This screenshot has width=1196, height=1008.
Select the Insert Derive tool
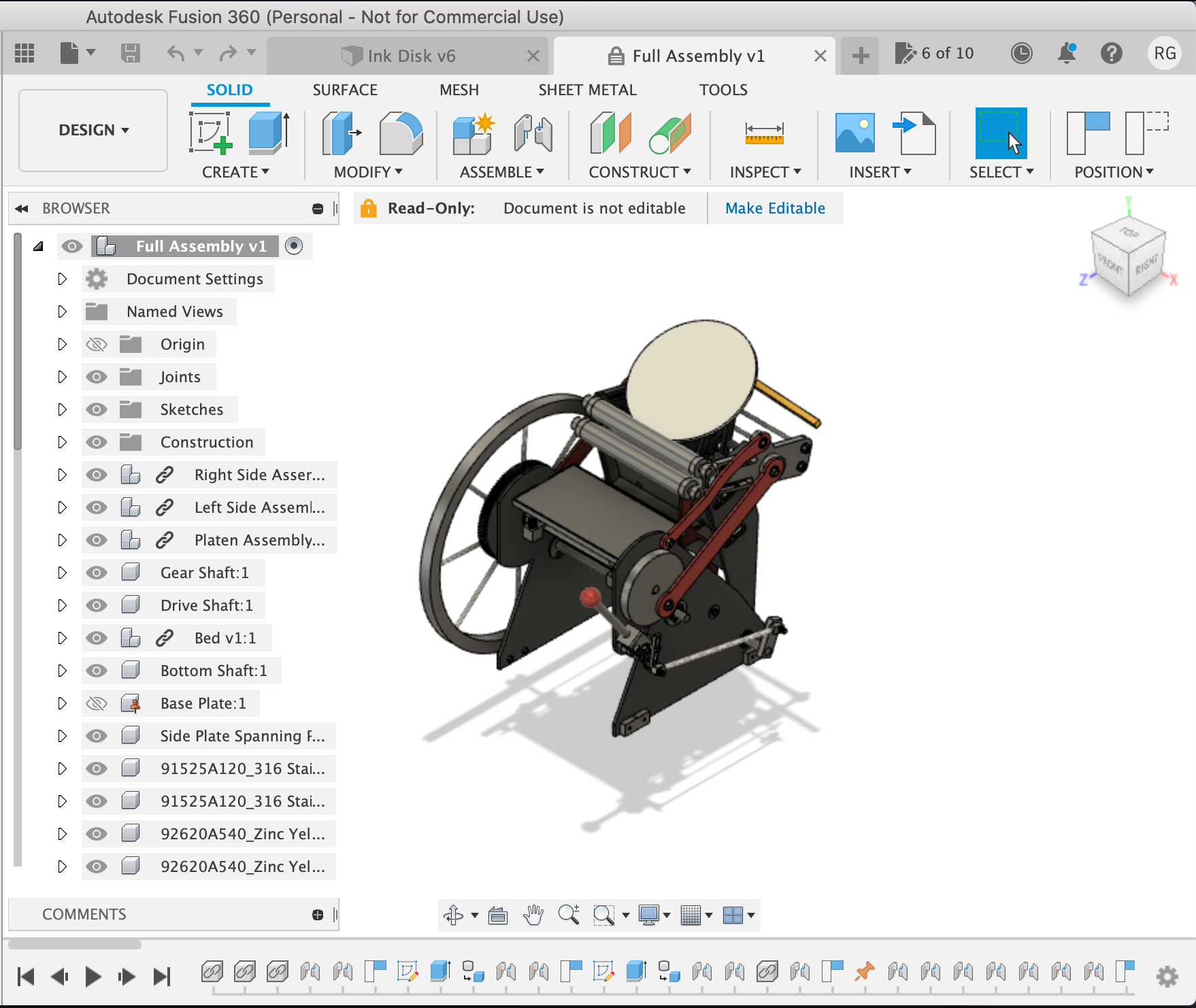point(914,133)
